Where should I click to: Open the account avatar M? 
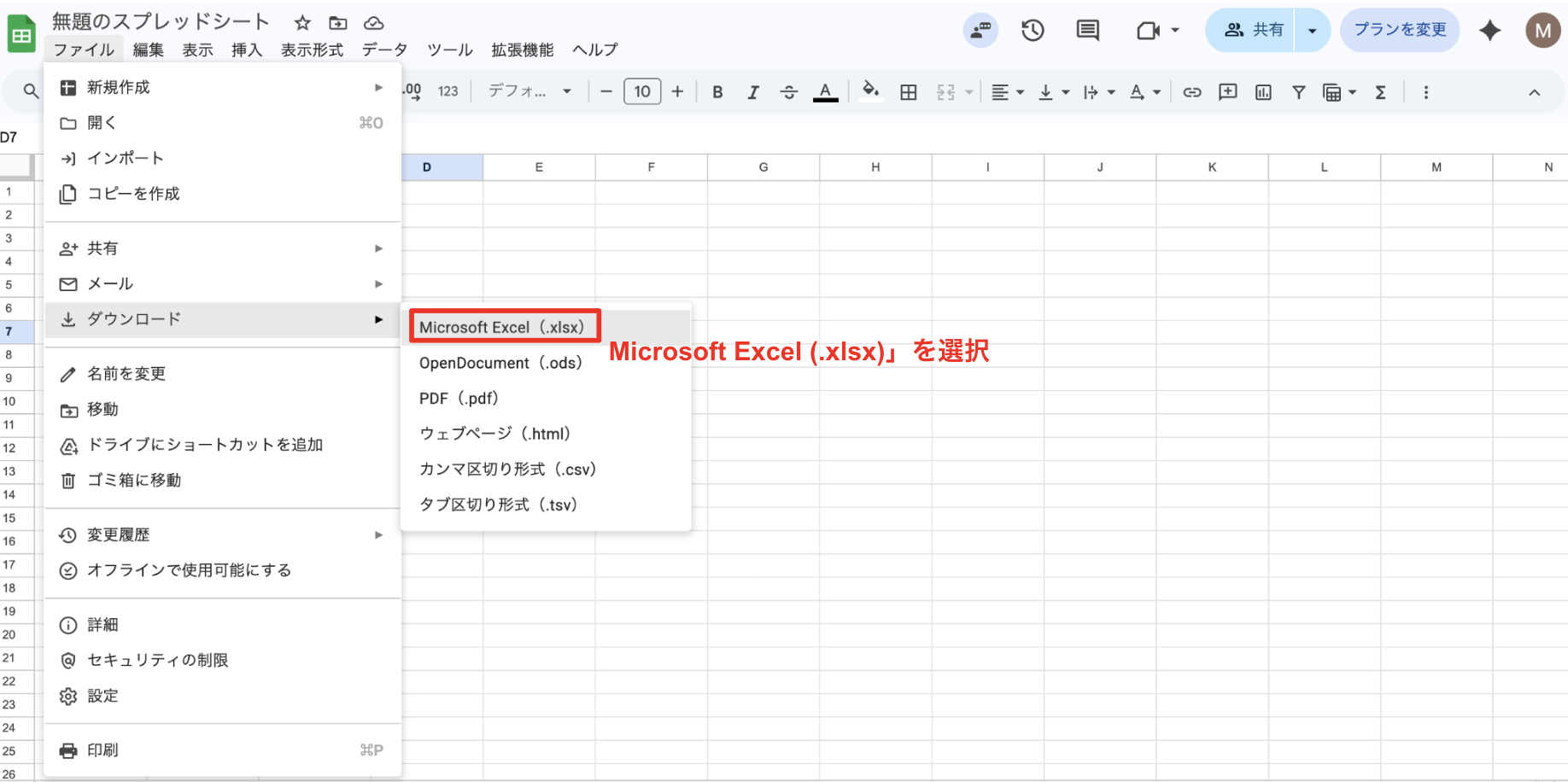click(1542, 31)
